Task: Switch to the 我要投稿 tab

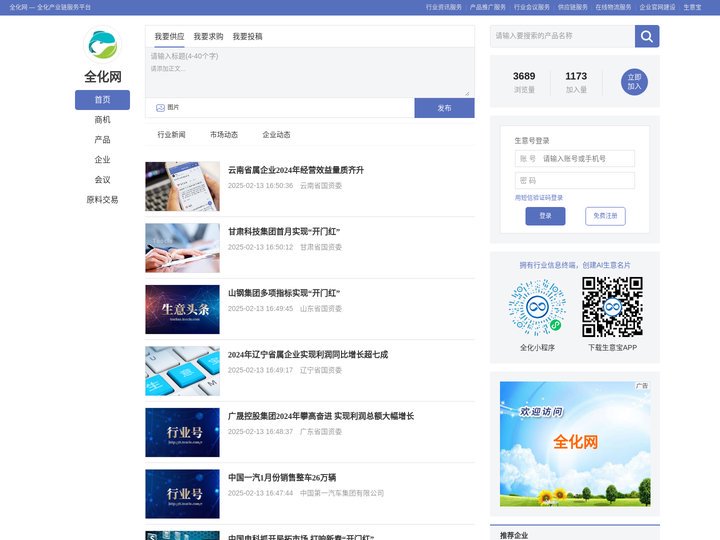Action: point(248,37)
